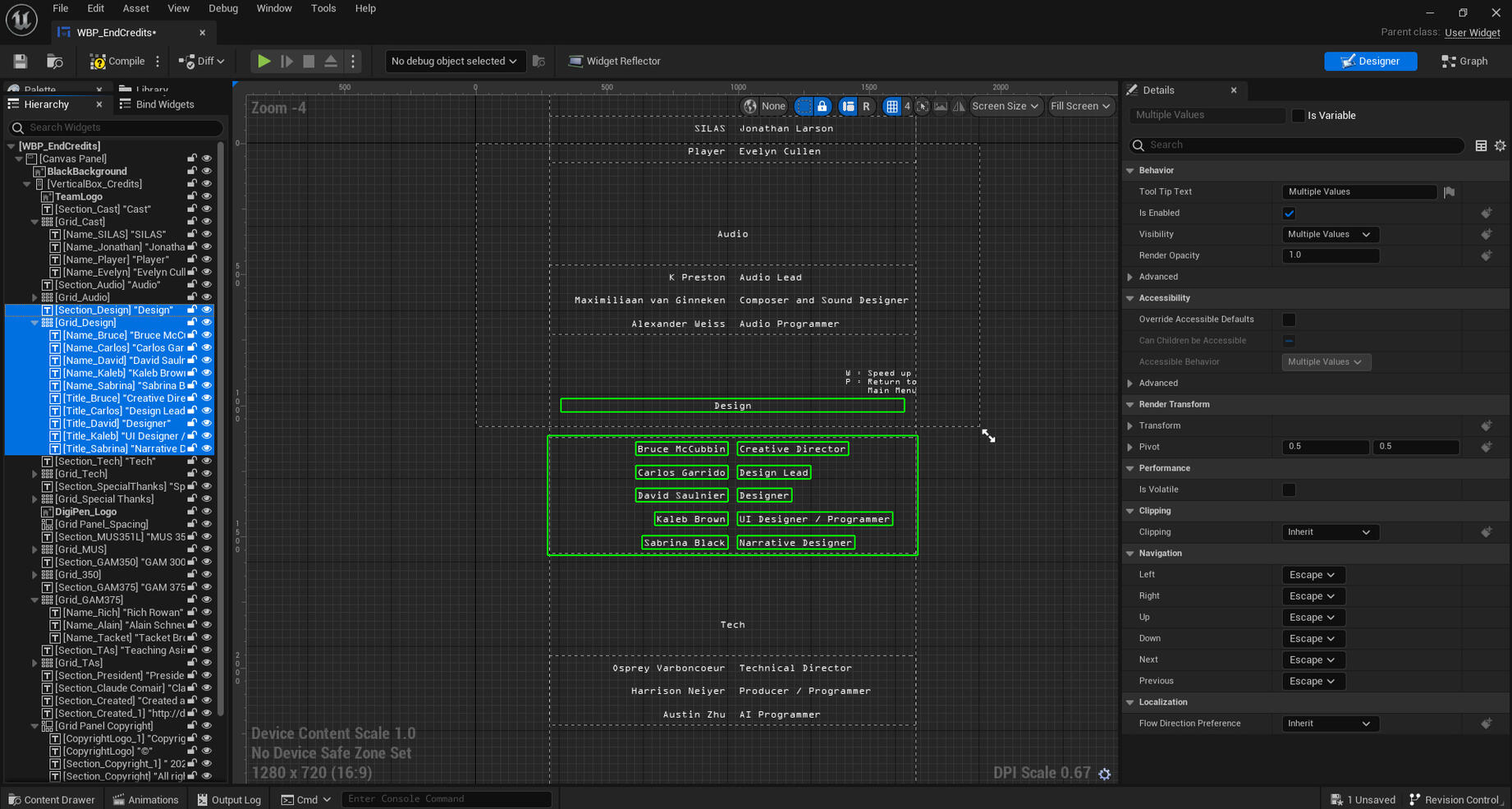Toggle the layout lock icon in viewport
This screenshot has width=1512, height=809.
pos(822,106)
